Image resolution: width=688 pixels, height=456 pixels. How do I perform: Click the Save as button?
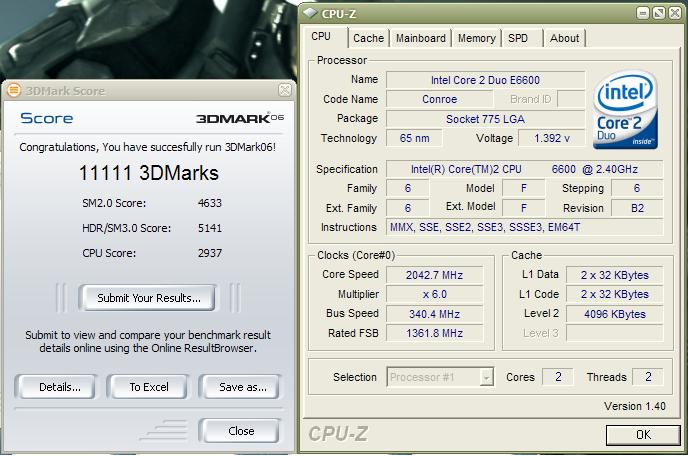point(240,387)
